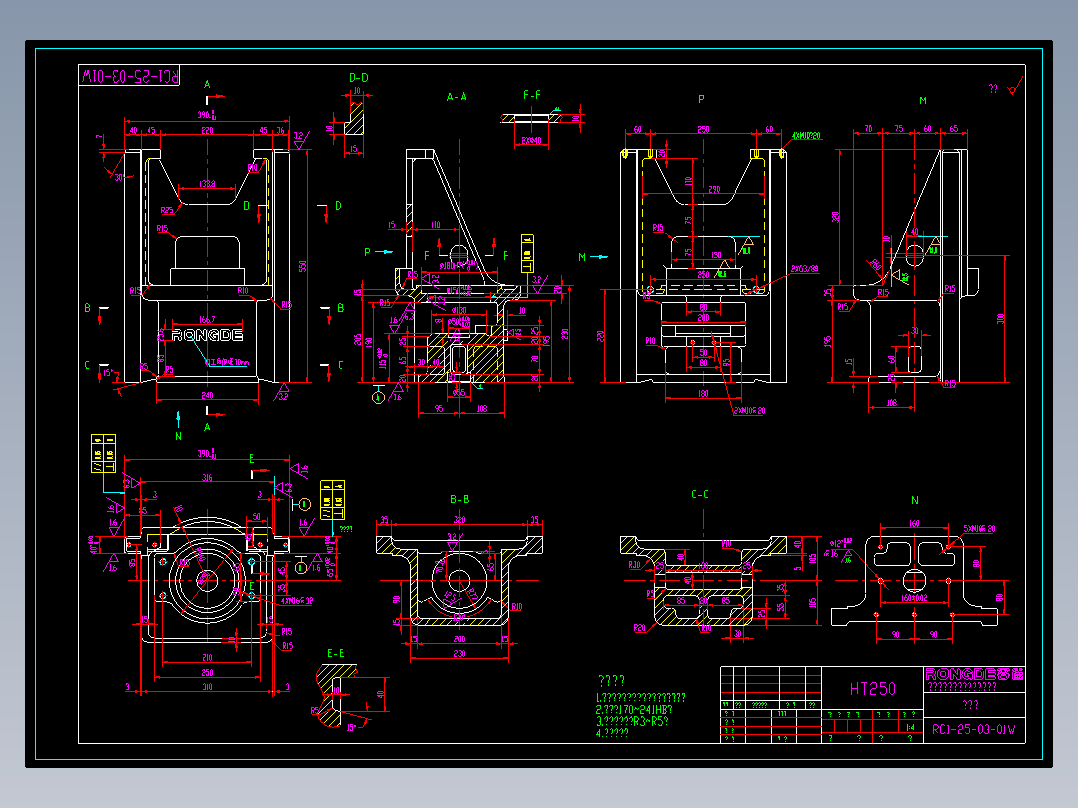1078x808 pixels.
Task: Click the yellow hatched area in detail D-D
Action: click(x=356, y=122)
